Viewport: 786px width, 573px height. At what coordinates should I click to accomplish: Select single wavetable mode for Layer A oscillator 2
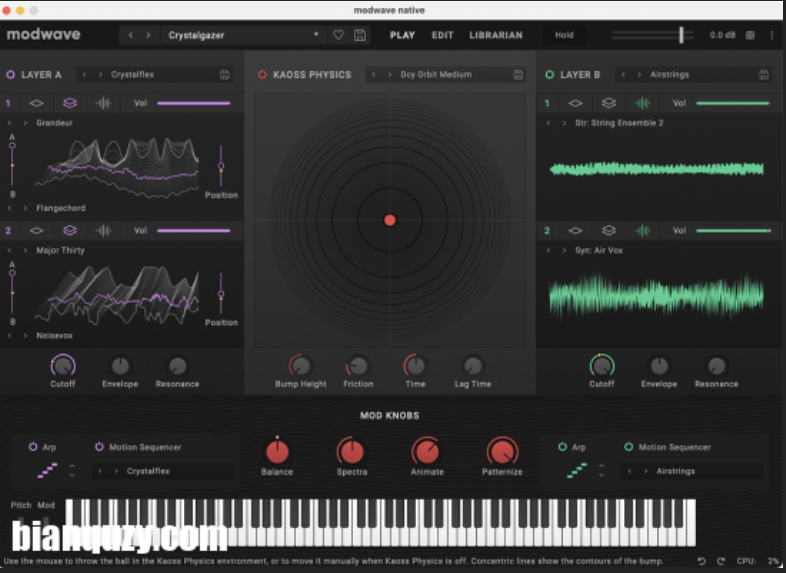coord(36,231)
